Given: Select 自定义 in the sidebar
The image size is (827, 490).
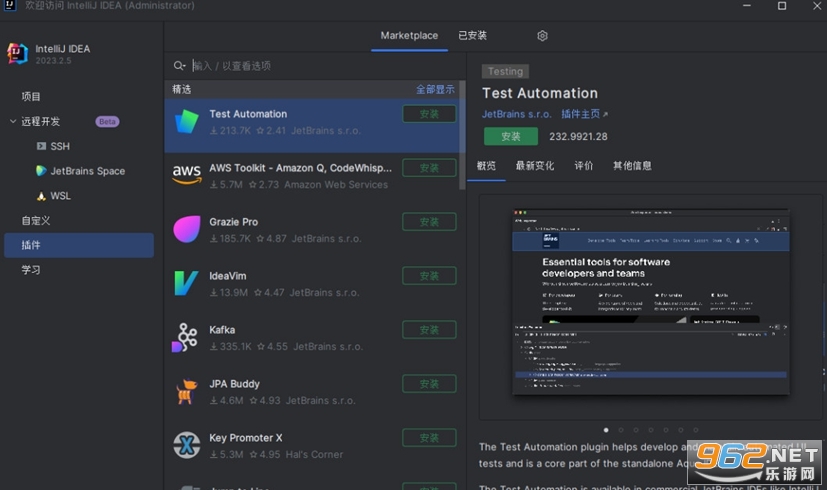Looking at the screenshot, I should (35, 220).
